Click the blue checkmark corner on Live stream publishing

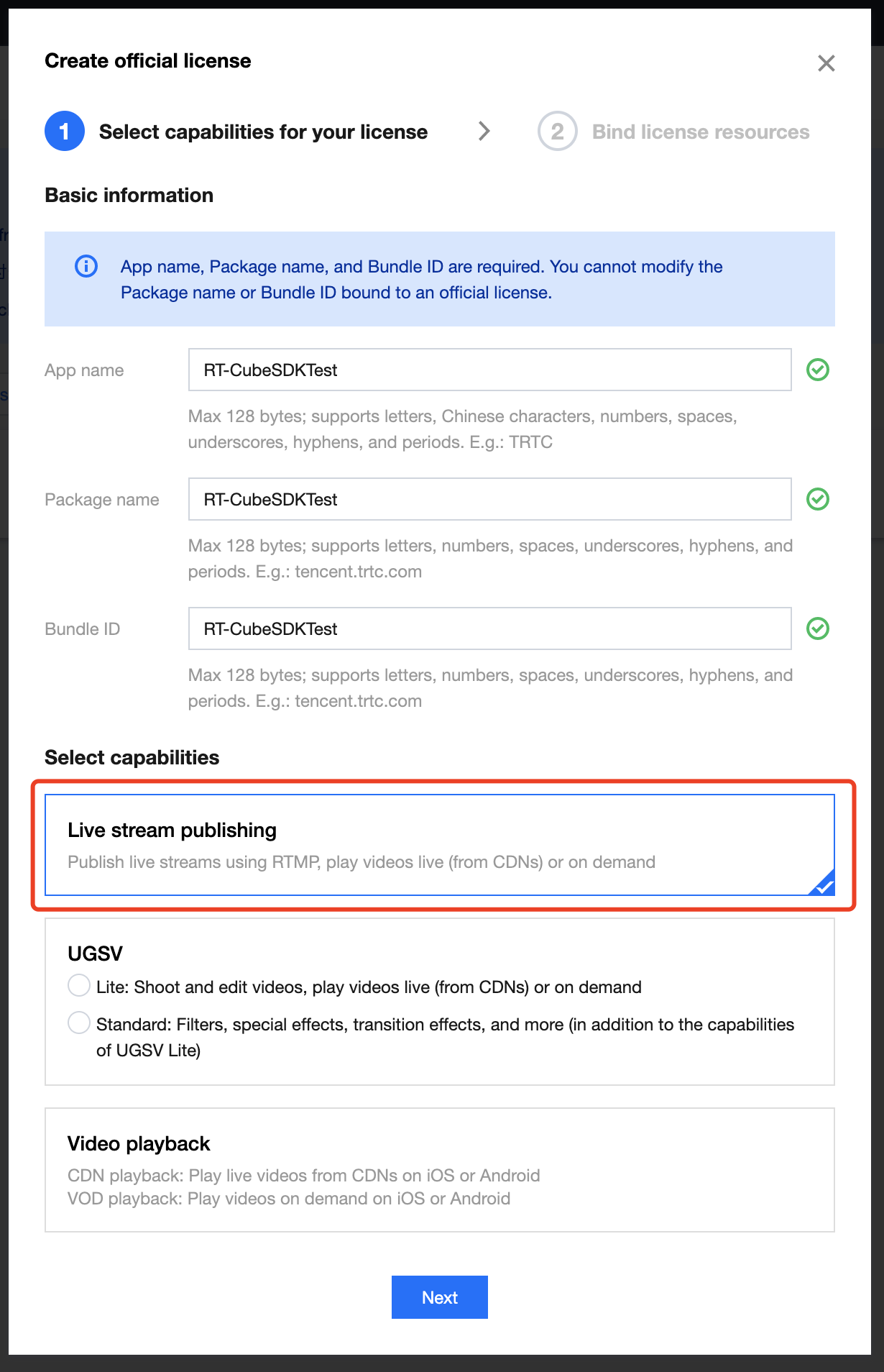824,884
